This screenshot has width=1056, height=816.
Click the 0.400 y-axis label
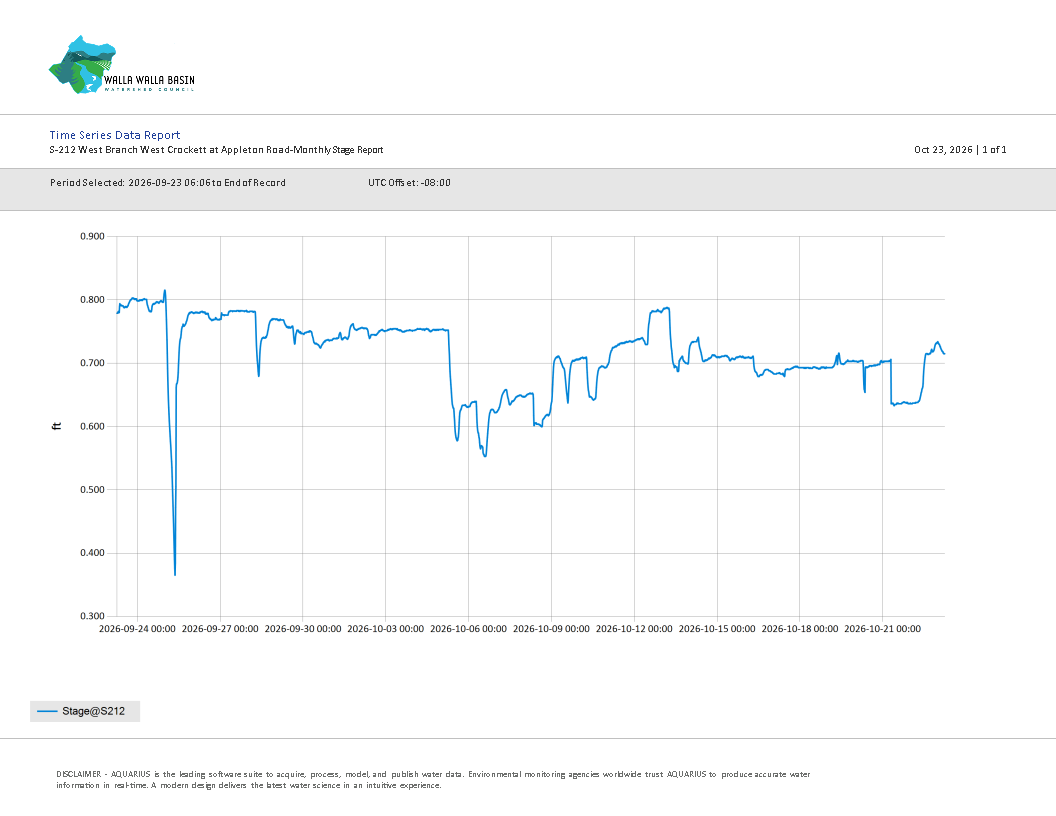coord(92,553)
